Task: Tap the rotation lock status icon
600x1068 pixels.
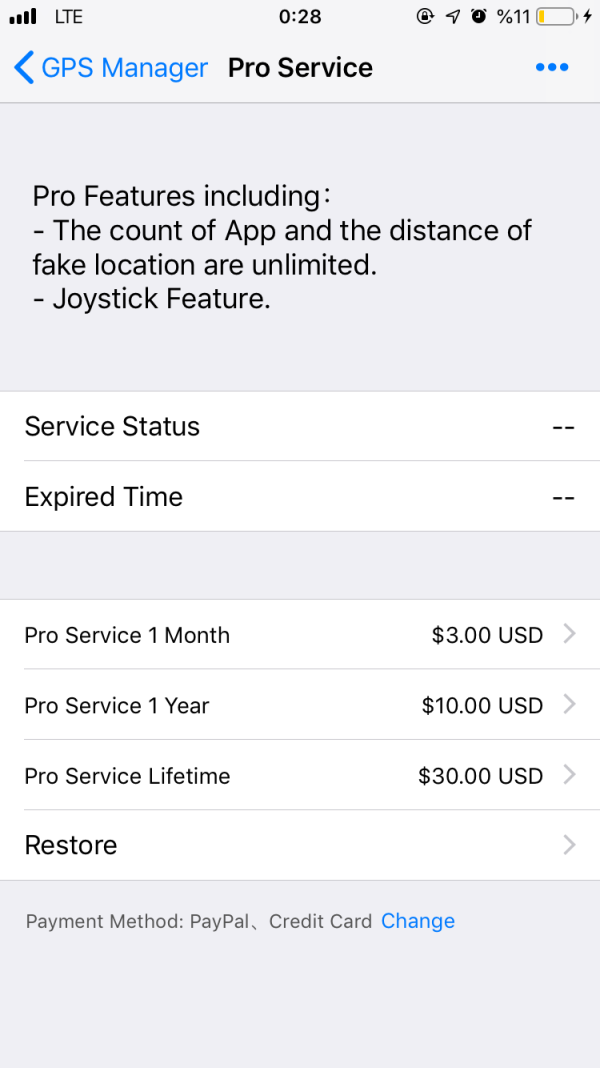Action: pyautogui.click(x=425, y=16)
